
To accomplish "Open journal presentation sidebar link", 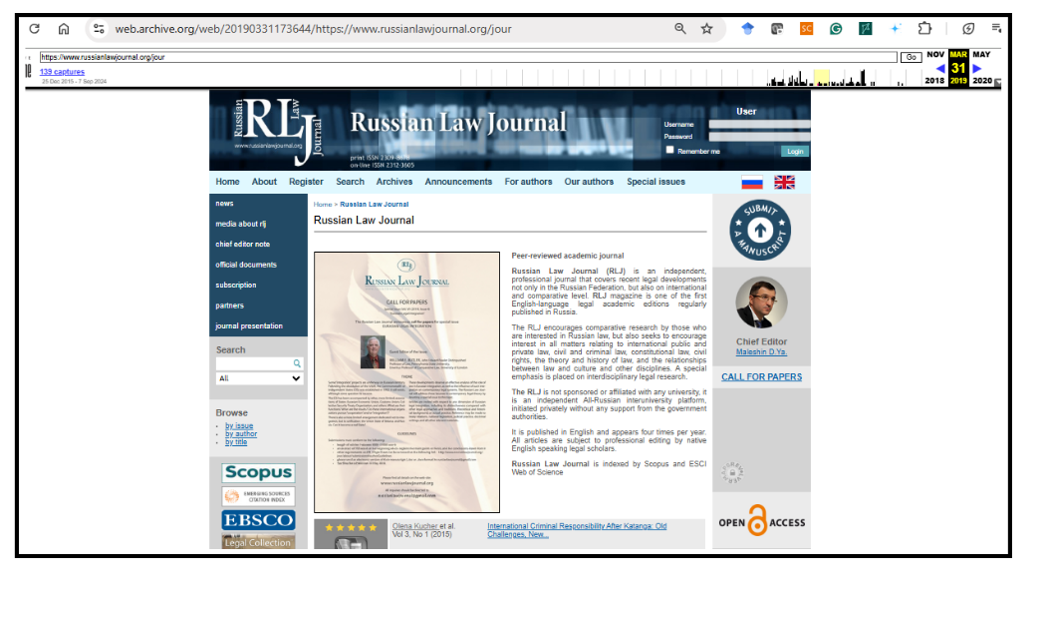I will [249, 326].
